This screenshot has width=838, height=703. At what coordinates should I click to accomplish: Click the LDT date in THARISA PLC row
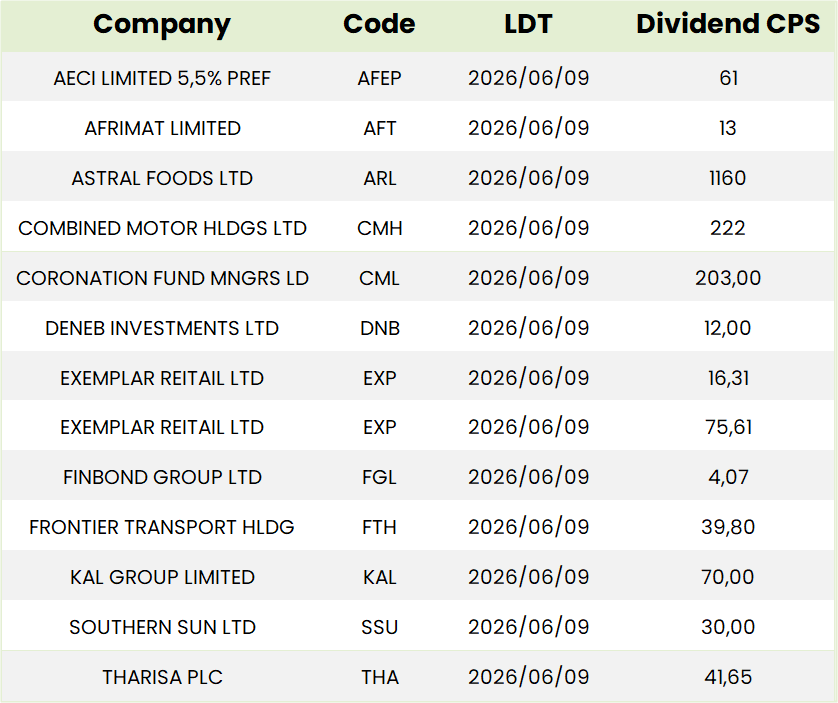pos(528,677)
